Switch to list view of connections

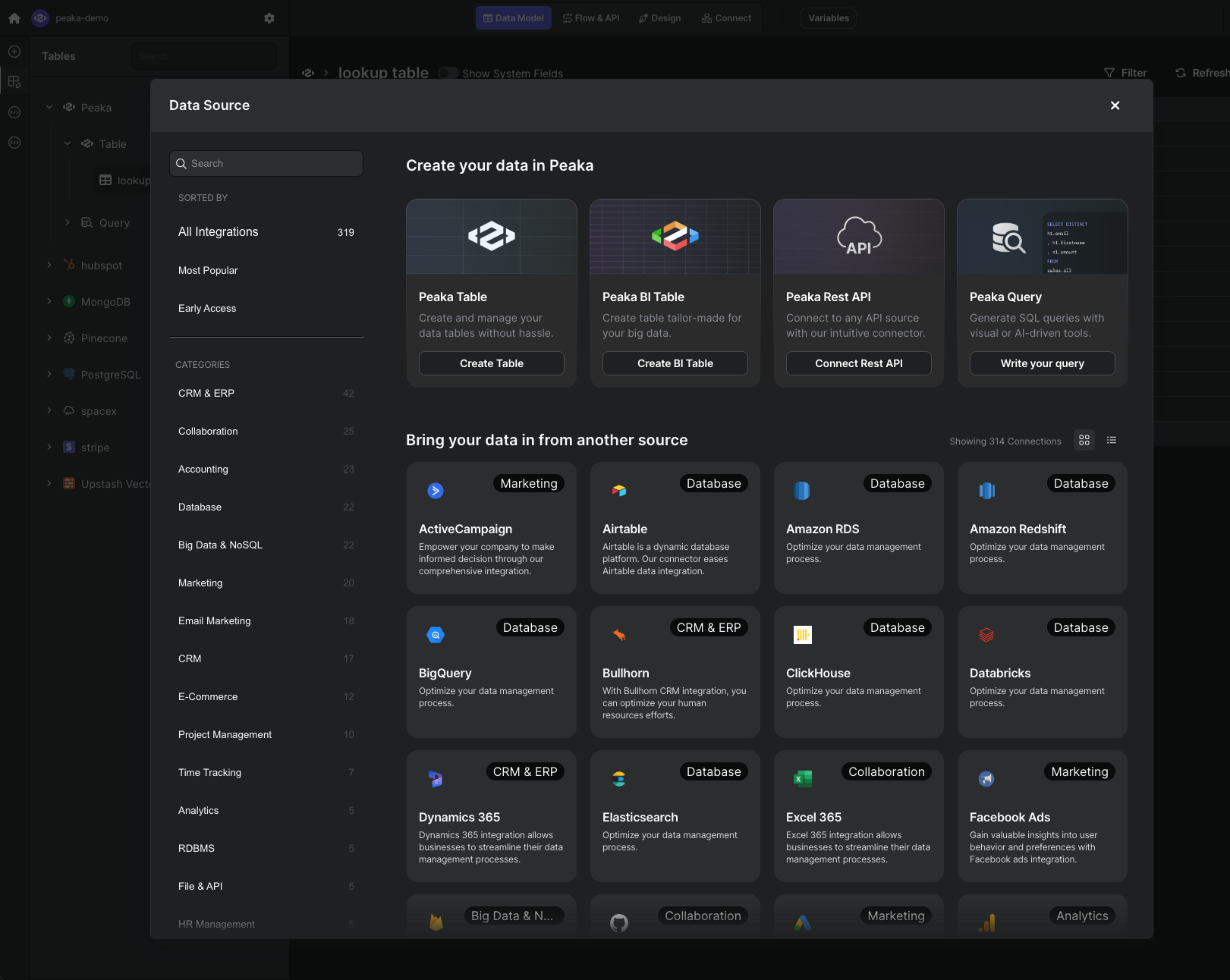click(1112, 440)
